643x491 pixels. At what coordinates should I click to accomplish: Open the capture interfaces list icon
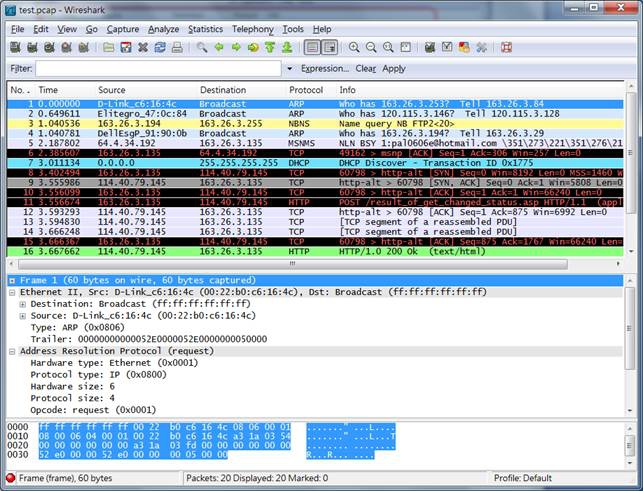(x=15, y=48)
